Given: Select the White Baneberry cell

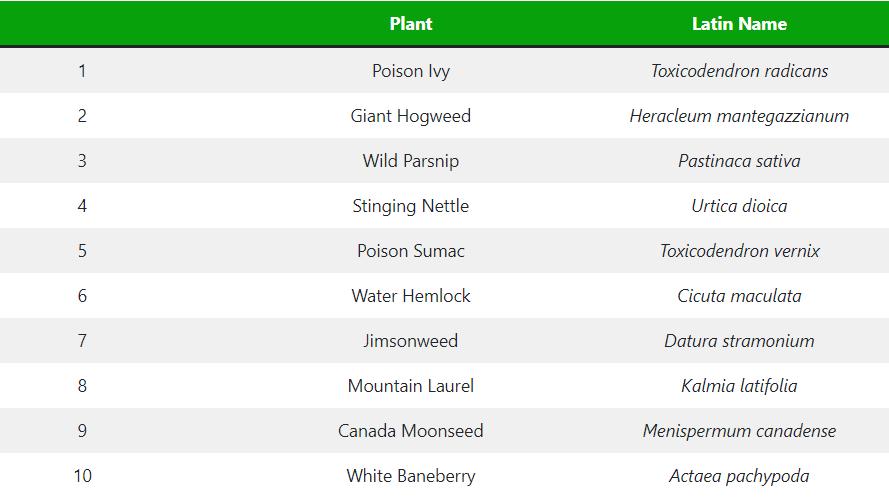Looking at the screenshot, I should (410, 476).
